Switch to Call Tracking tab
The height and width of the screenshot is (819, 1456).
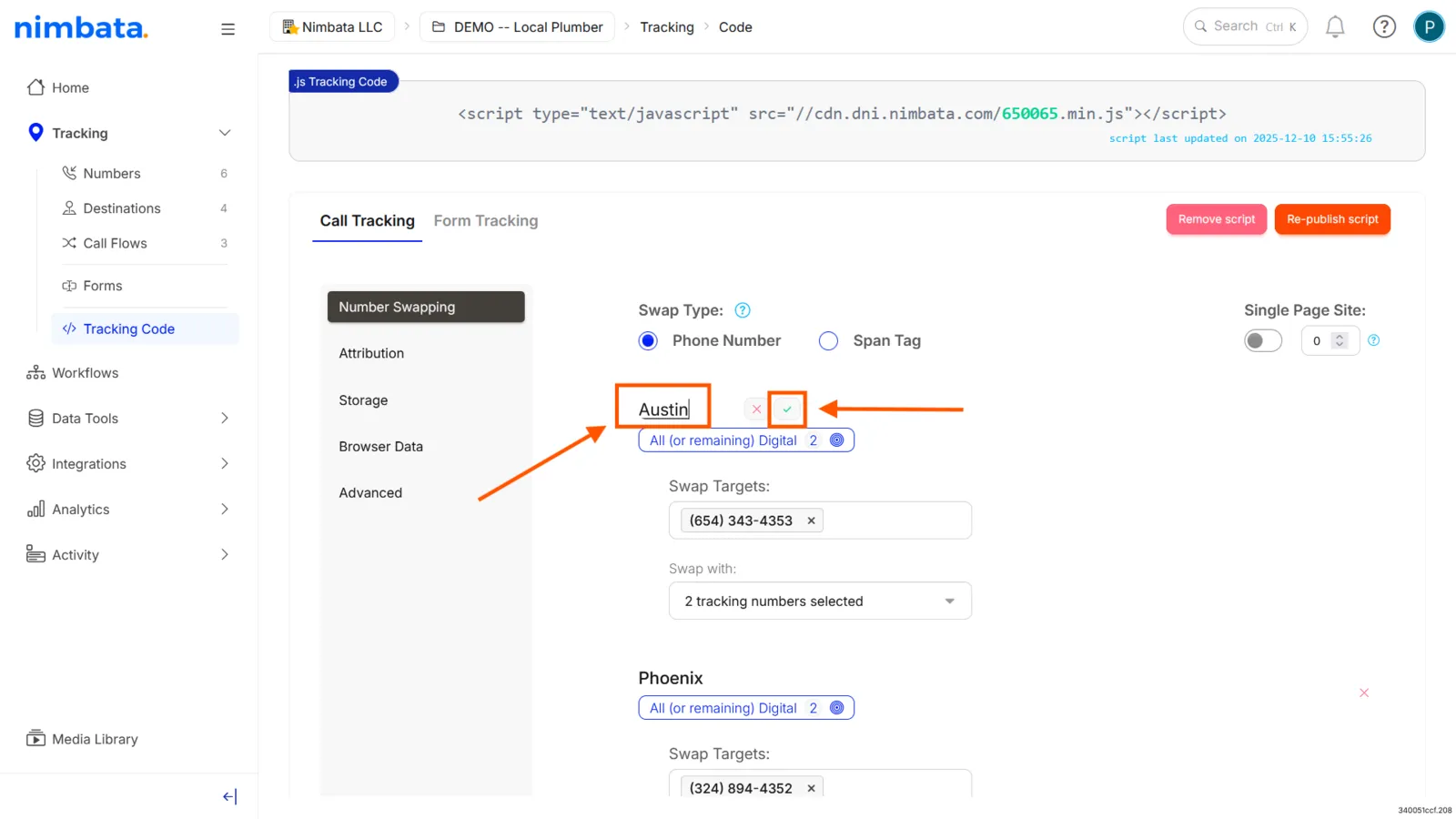[x=367, y=221]
